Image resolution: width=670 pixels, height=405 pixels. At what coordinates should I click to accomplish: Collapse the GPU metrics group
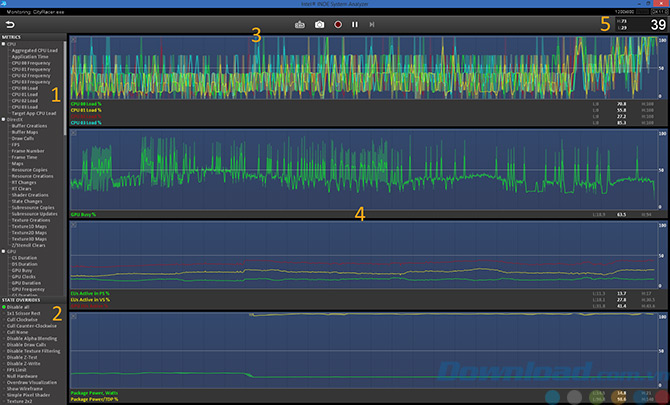[4, 251]
